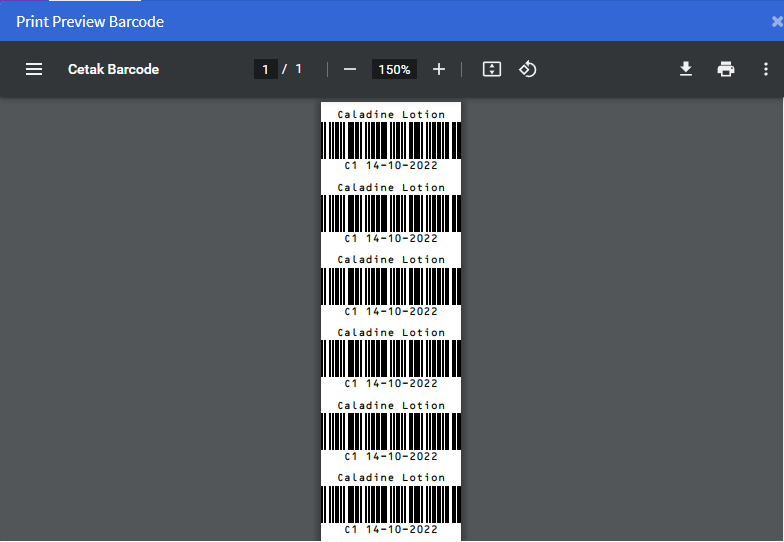Image resolution: width=784 pixels, height=542 pixels.
Task: Click the fit to page icon
Action: pyautogui.click(x=491, y=69)
